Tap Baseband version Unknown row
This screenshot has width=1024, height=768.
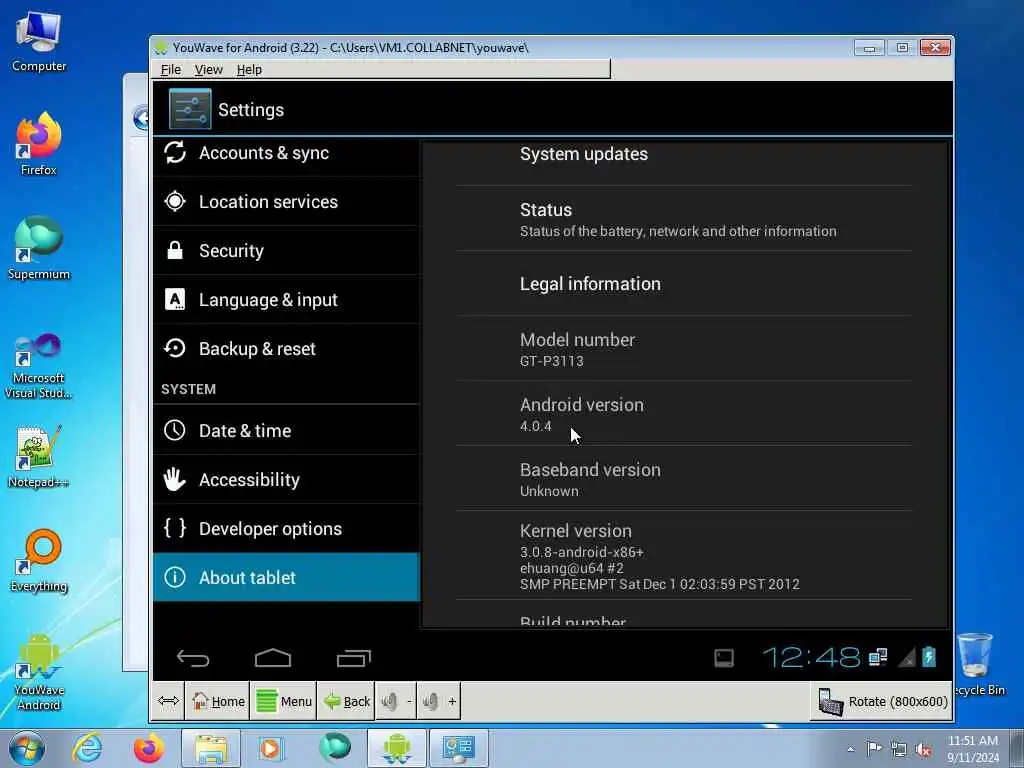(x=684, y=479)
